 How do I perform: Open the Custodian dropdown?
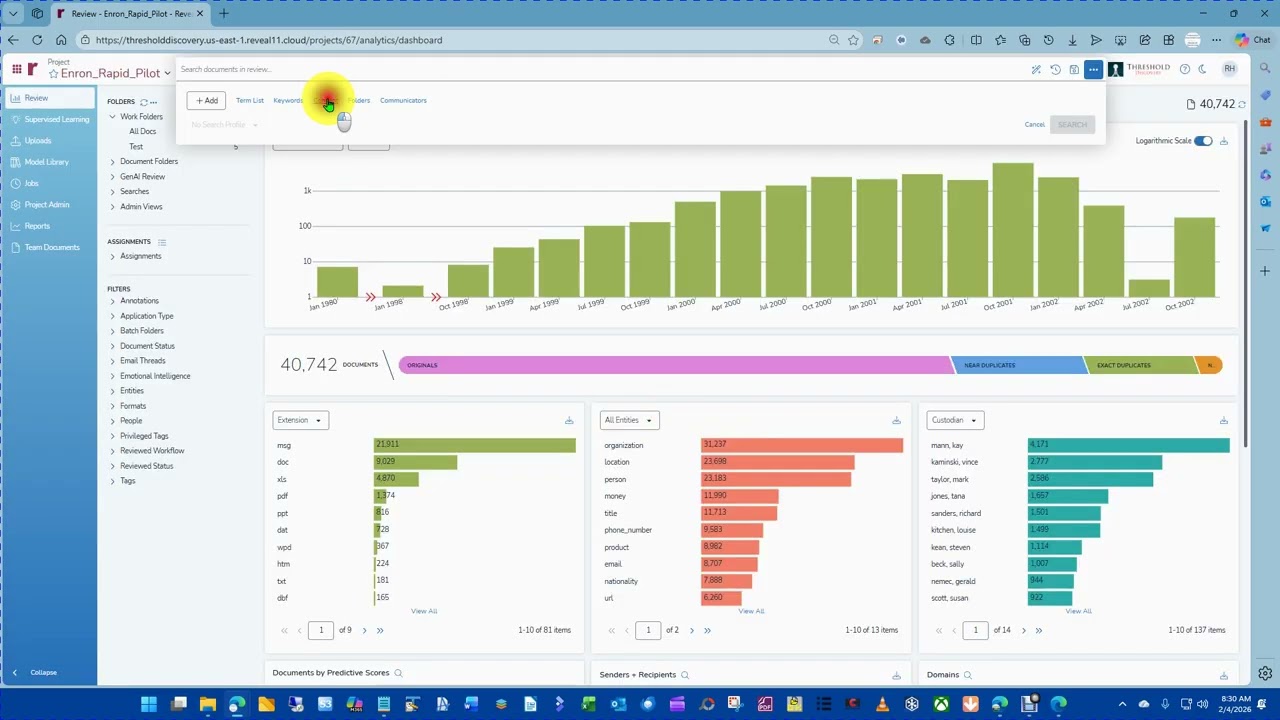(955, 420)
